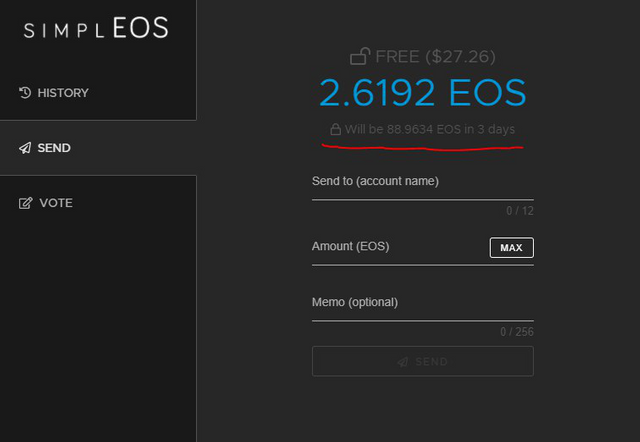
Task: Click the FREE ($27.26) label
Action: 435,57
